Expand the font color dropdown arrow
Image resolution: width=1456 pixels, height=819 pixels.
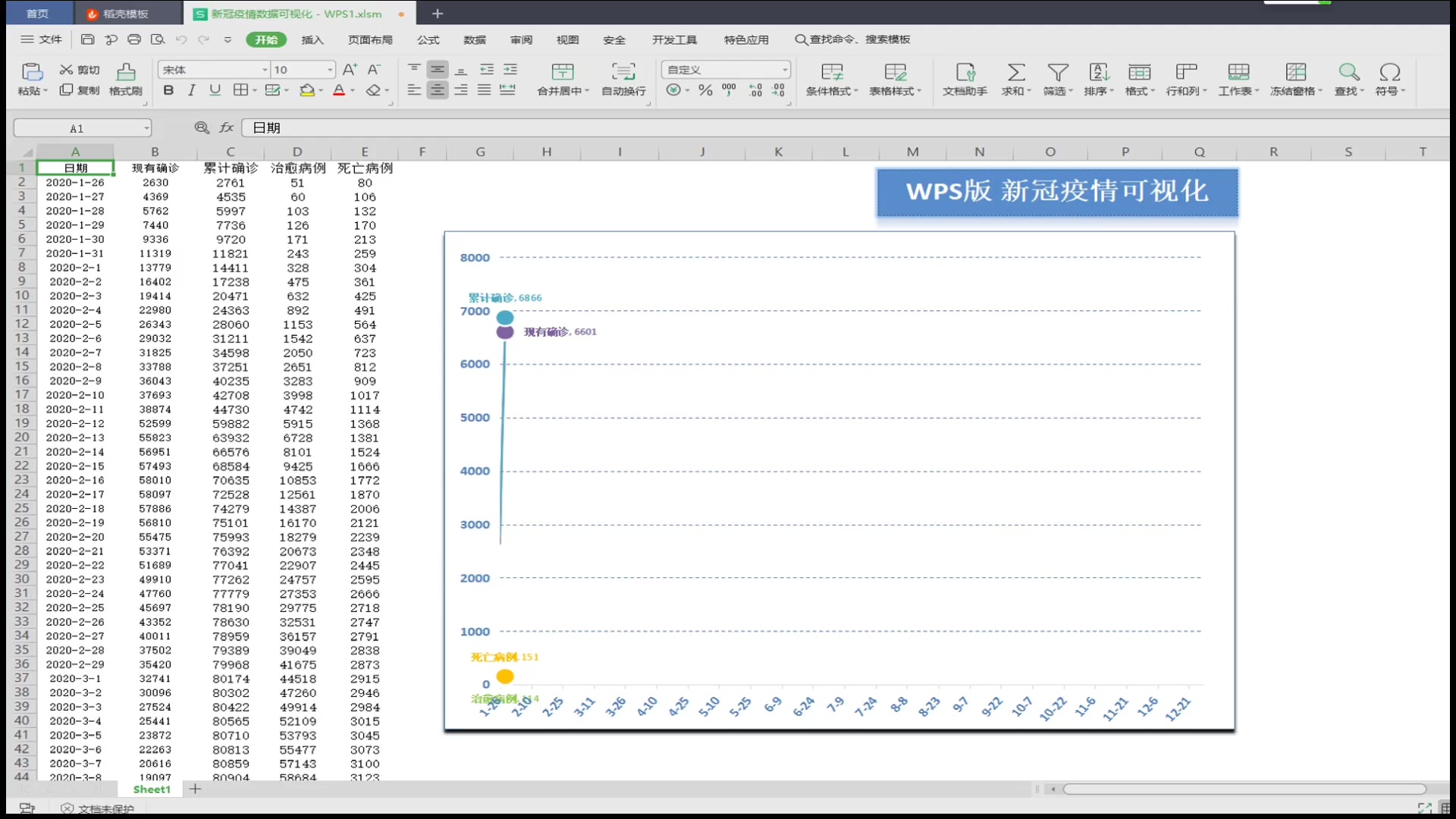(x=353, y=91)
